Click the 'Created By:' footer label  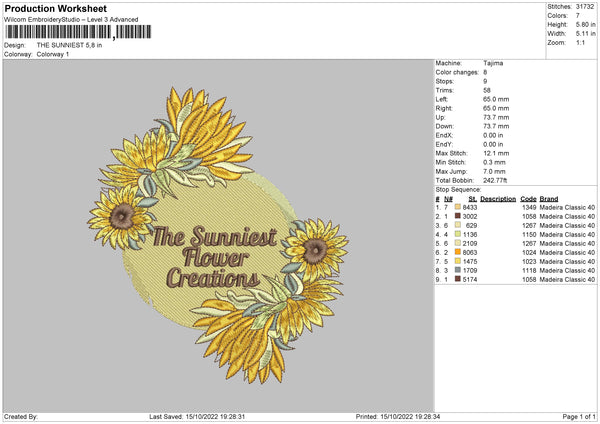[21, 416]
